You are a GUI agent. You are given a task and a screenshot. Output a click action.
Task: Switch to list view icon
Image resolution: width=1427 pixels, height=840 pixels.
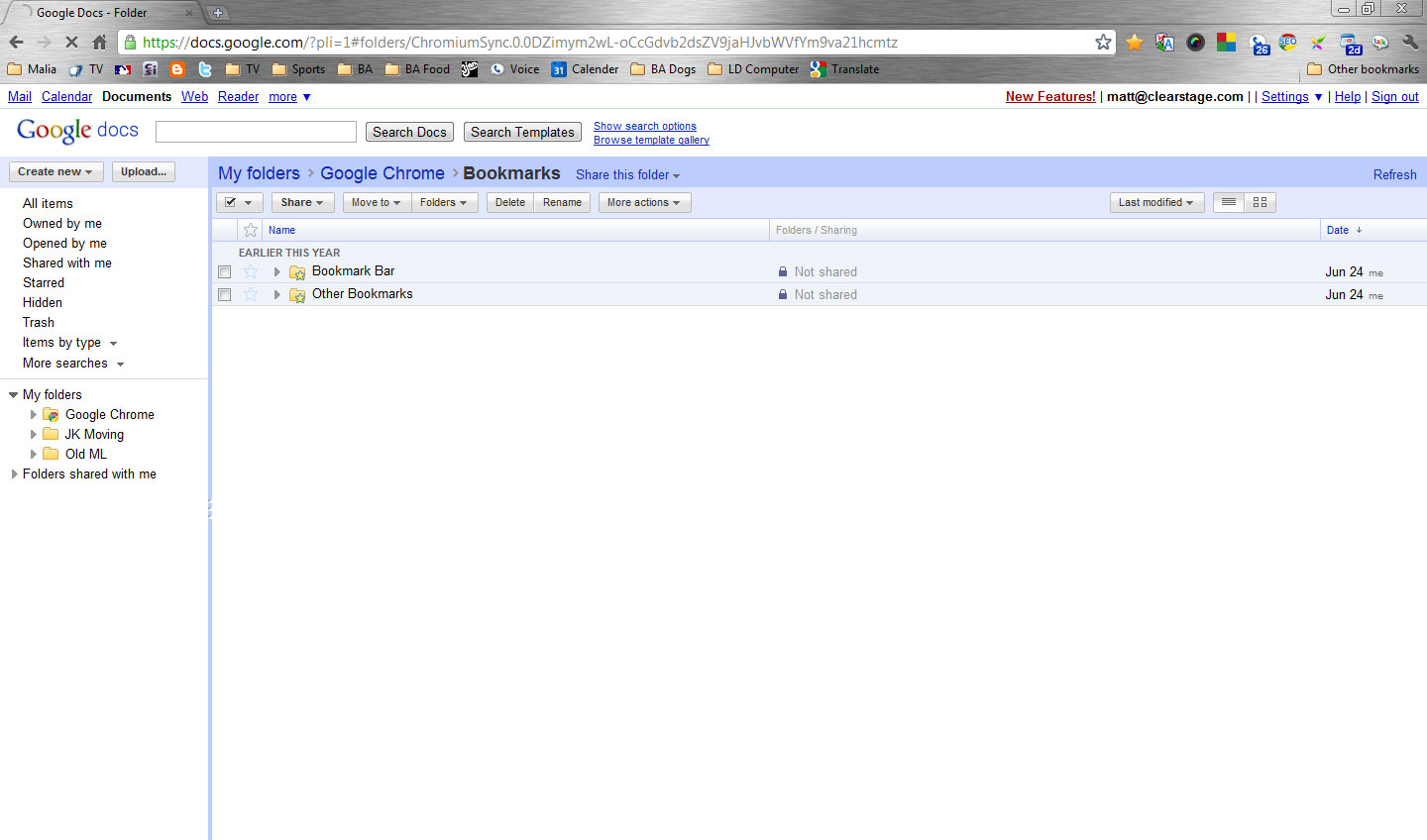1229,202
